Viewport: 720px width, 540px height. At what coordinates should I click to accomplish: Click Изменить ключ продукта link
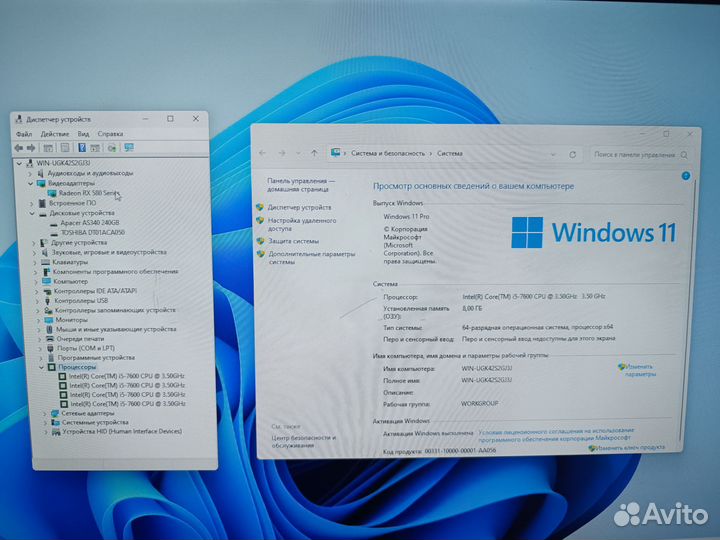[630, 448]
